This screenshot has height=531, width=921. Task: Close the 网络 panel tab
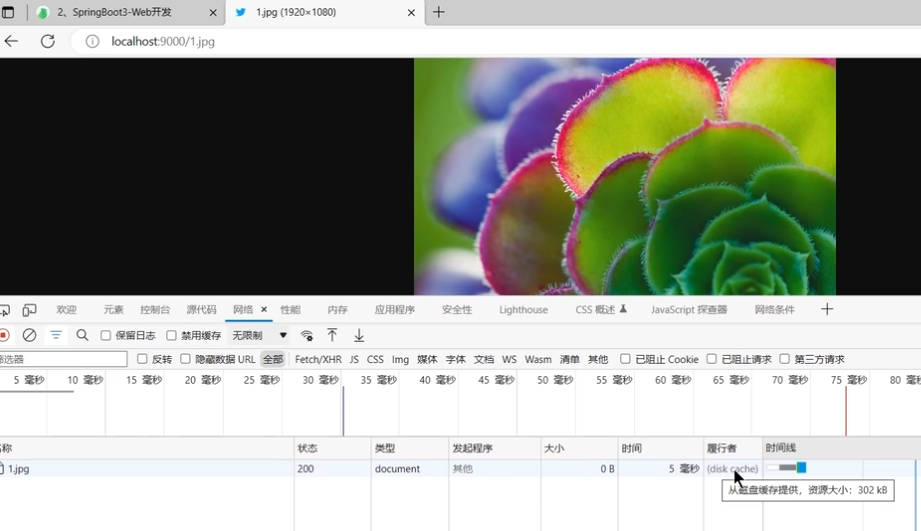coord(264,309)
